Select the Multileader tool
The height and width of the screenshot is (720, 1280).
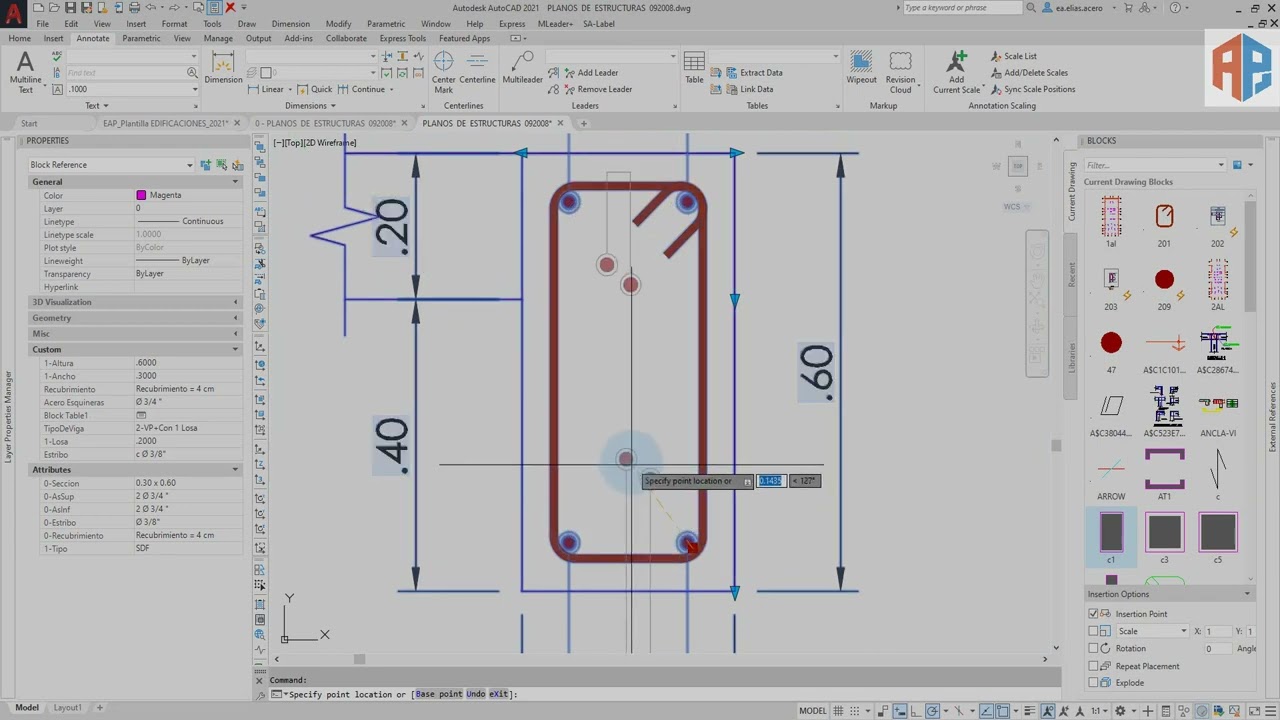(x=522, y=68)
